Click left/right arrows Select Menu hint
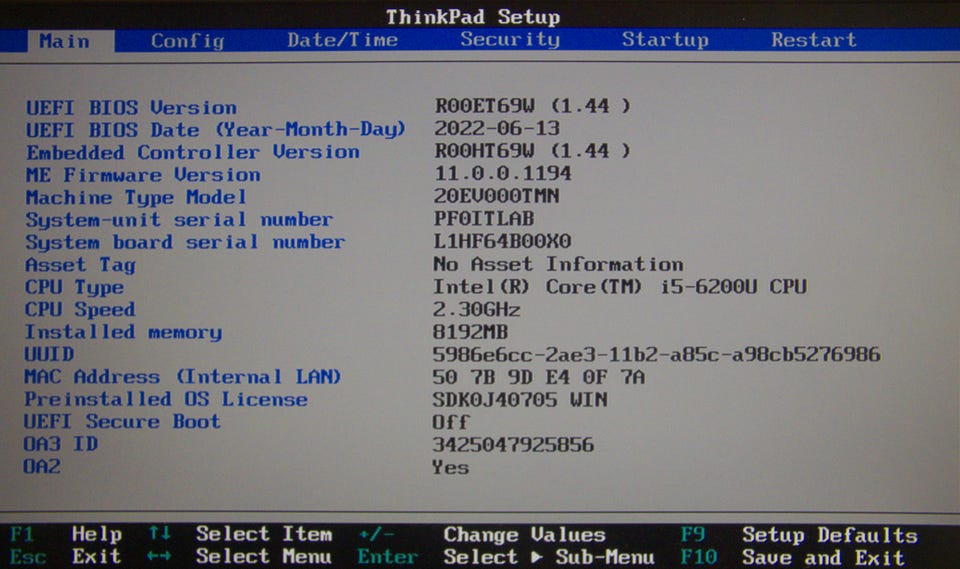This screenshot has width=960, height=569. click(159, 556)
